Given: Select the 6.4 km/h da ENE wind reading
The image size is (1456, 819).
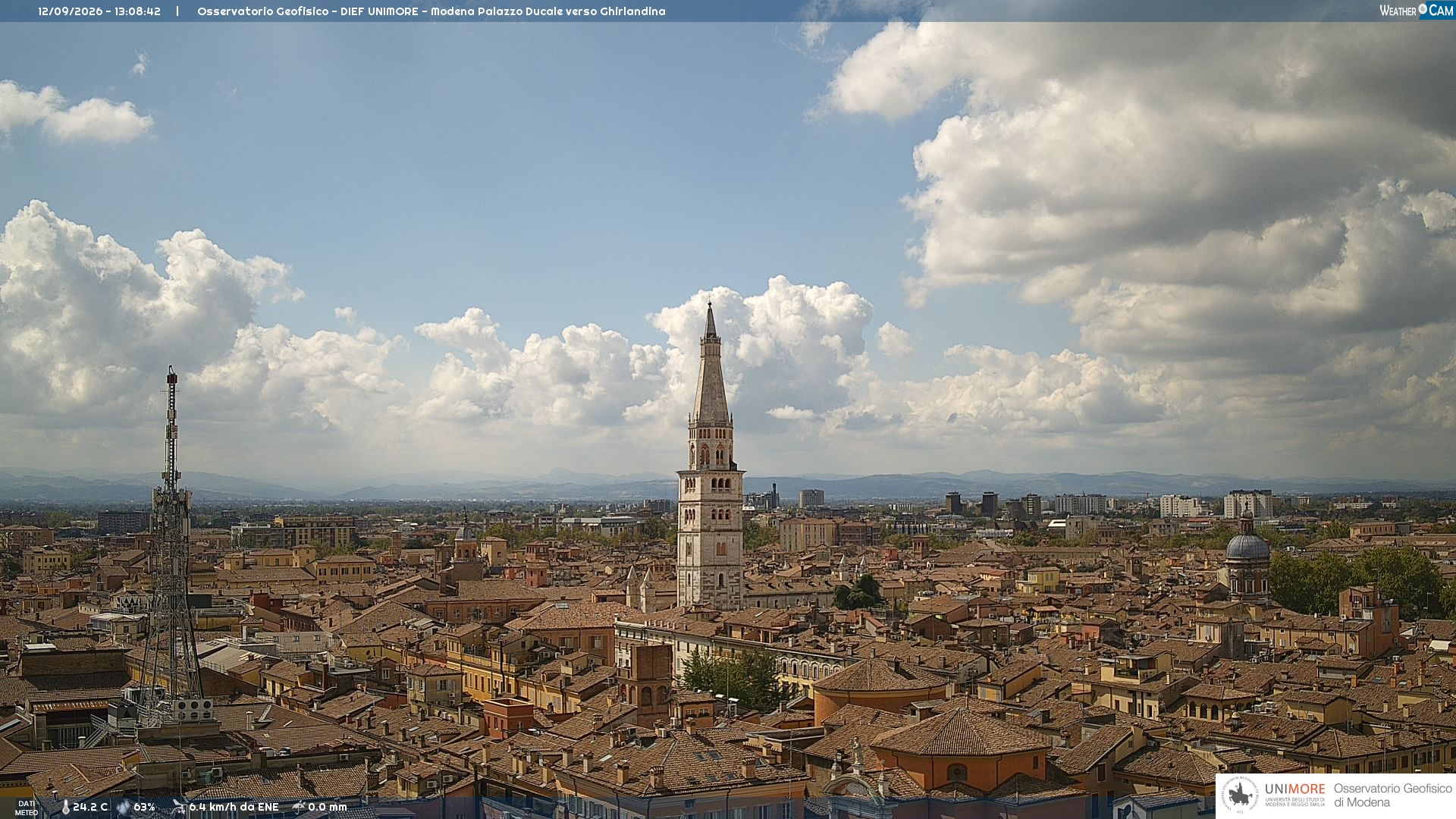Looking at the screenshot, I should pos(234,808).
